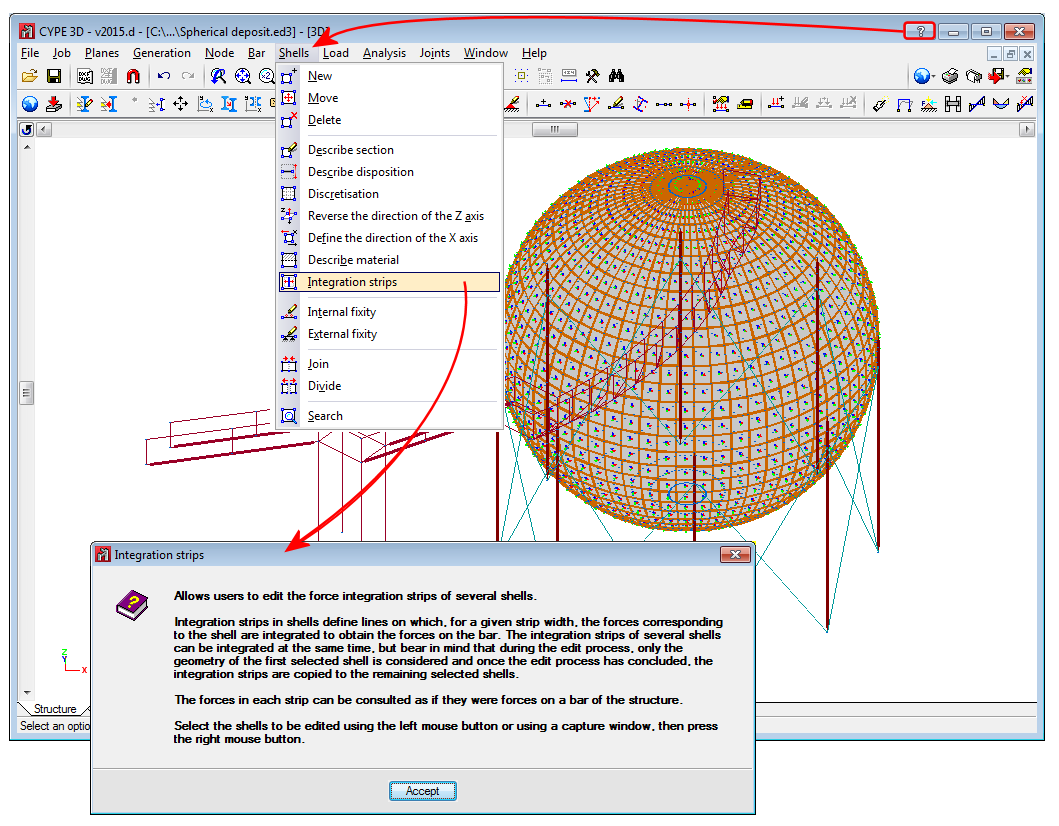Click the delete node red cross icon
Image resolution: width=1059 pixels, height=826 pixels.
tap(567, 103)
